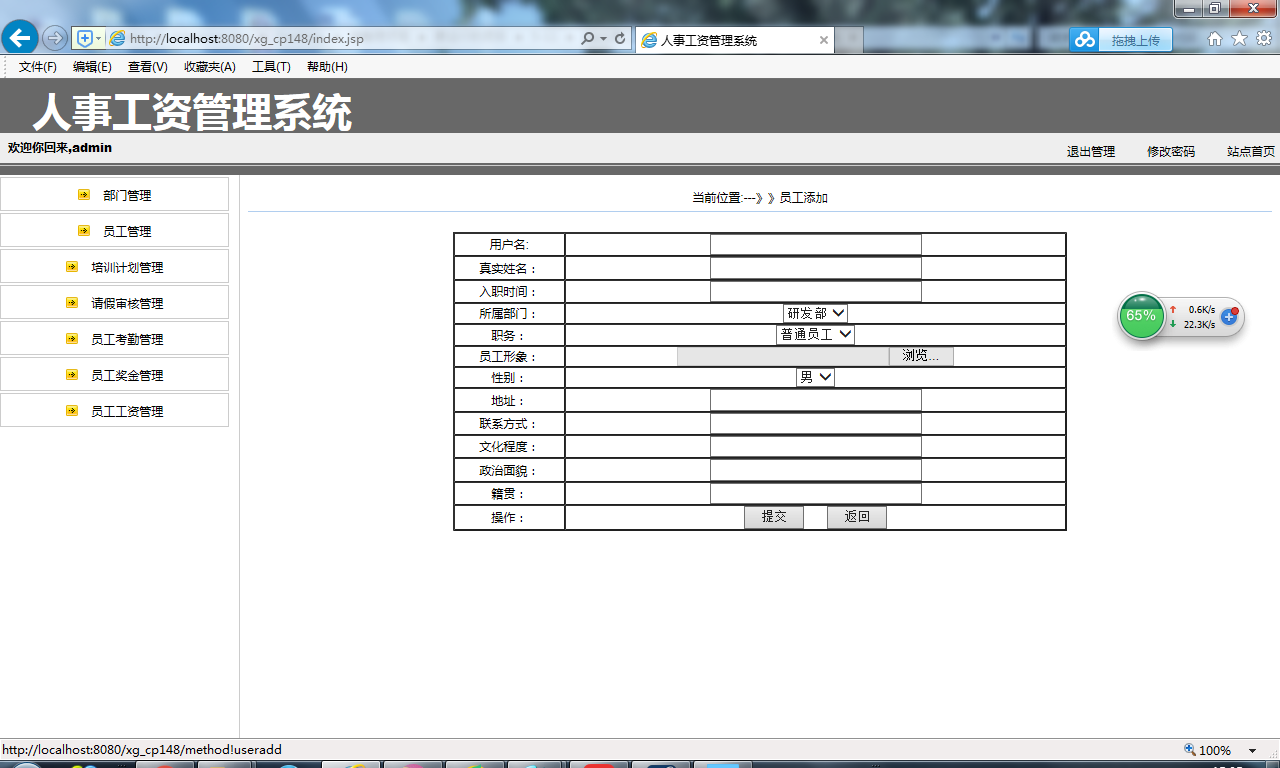
Task: Click the address bar search magnifier
Action: [587, 39]
